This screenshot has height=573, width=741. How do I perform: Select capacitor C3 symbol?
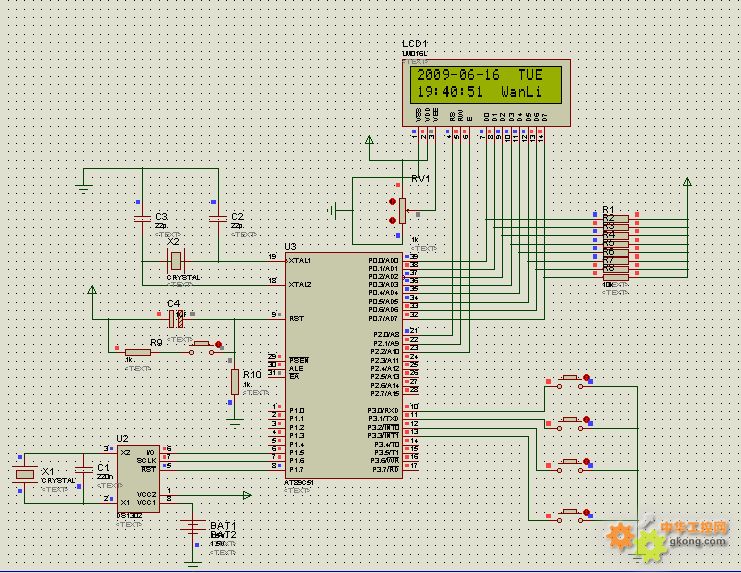[142, 218]
